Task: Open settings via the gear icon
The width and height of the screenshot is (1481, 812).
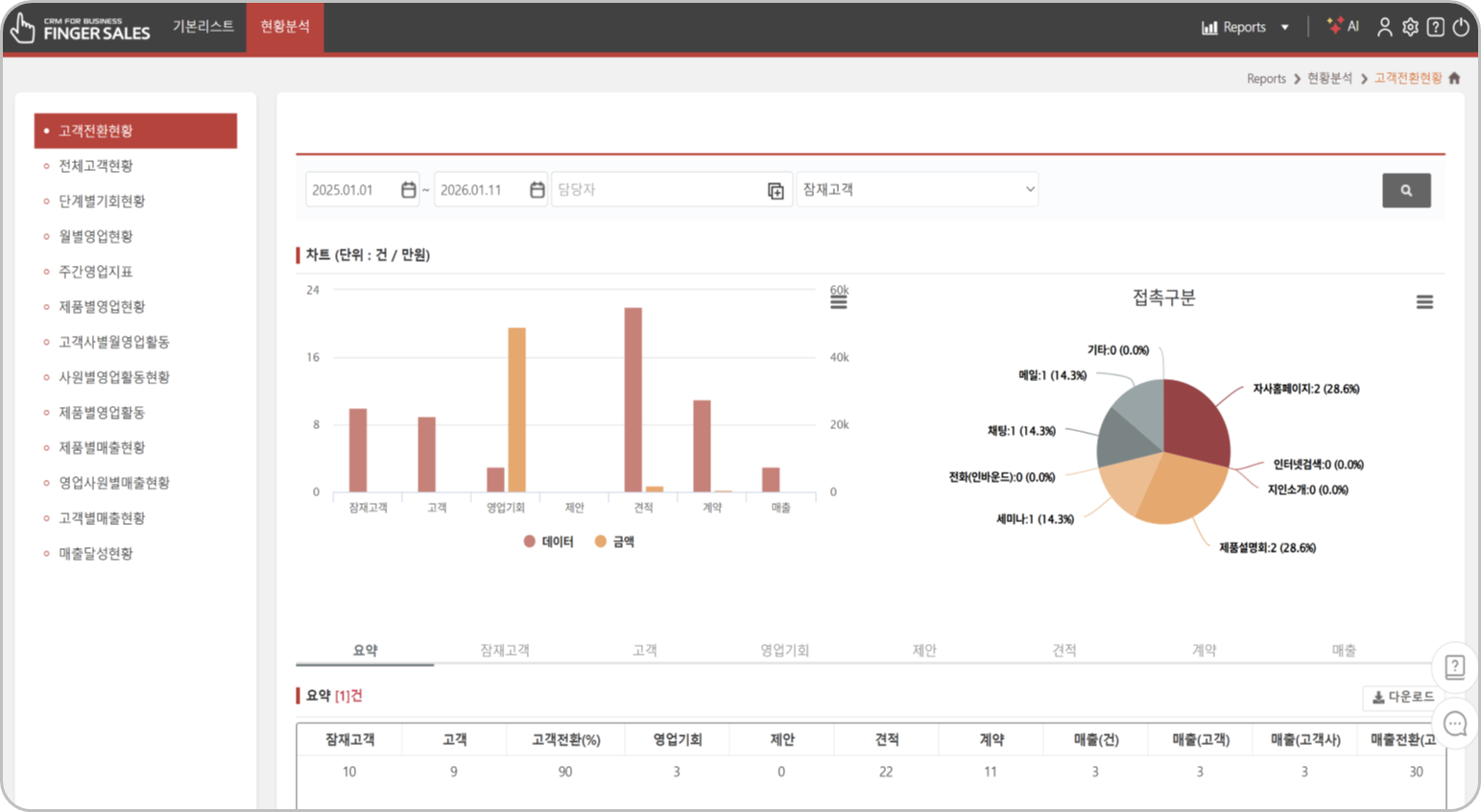Action: click(1410, 27)
